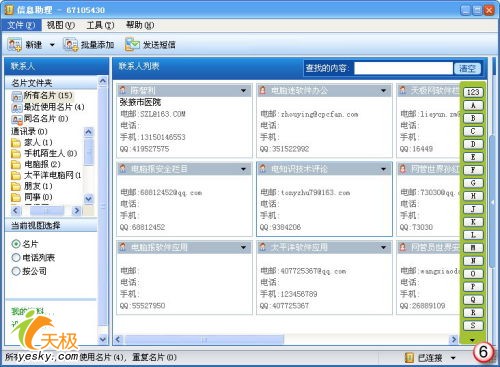Click avatar icon on card with QQ 16449
Image resolution: width=500 pixels, height=367 pixels.
403,90
